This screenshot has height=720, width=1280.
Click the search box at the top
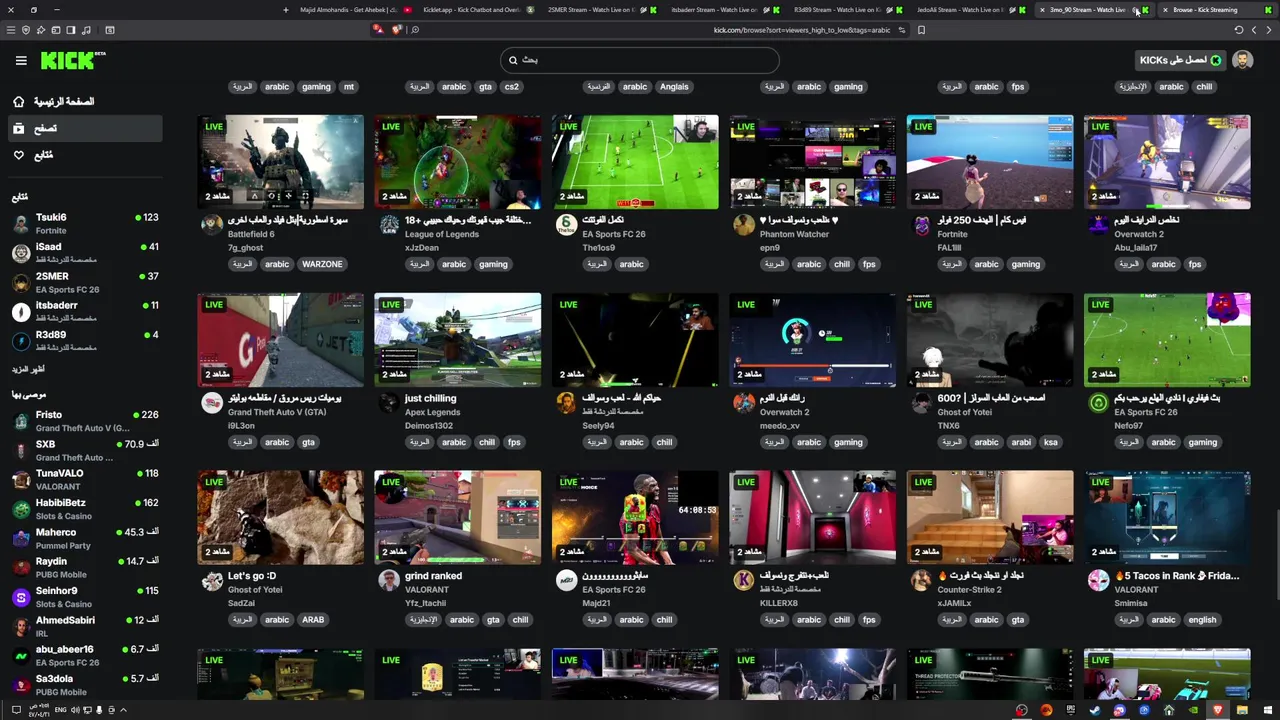coord(640,60)
